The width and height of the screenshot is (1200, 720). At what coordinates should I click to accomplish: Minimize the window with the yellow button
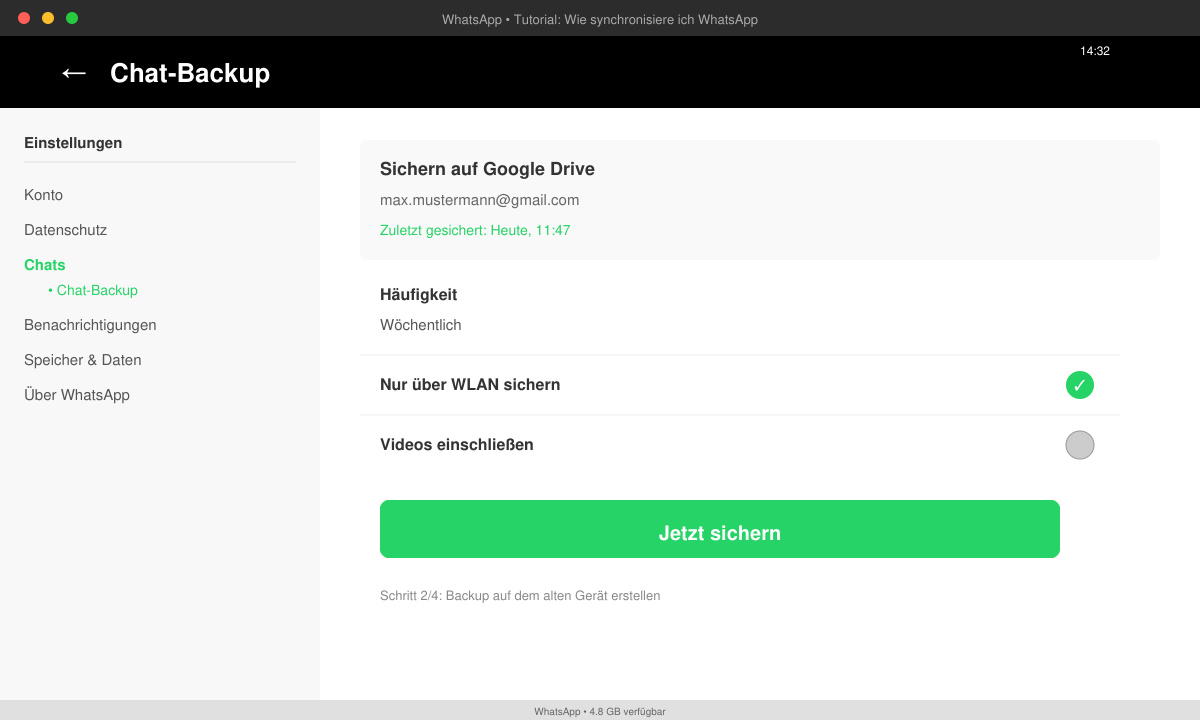(x=48, y=18)
